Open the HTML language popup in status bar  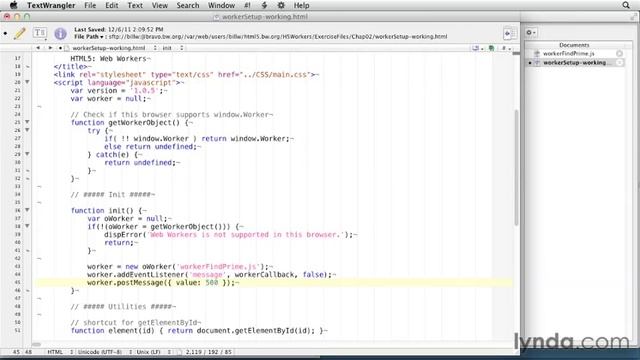tap(60, 352)
